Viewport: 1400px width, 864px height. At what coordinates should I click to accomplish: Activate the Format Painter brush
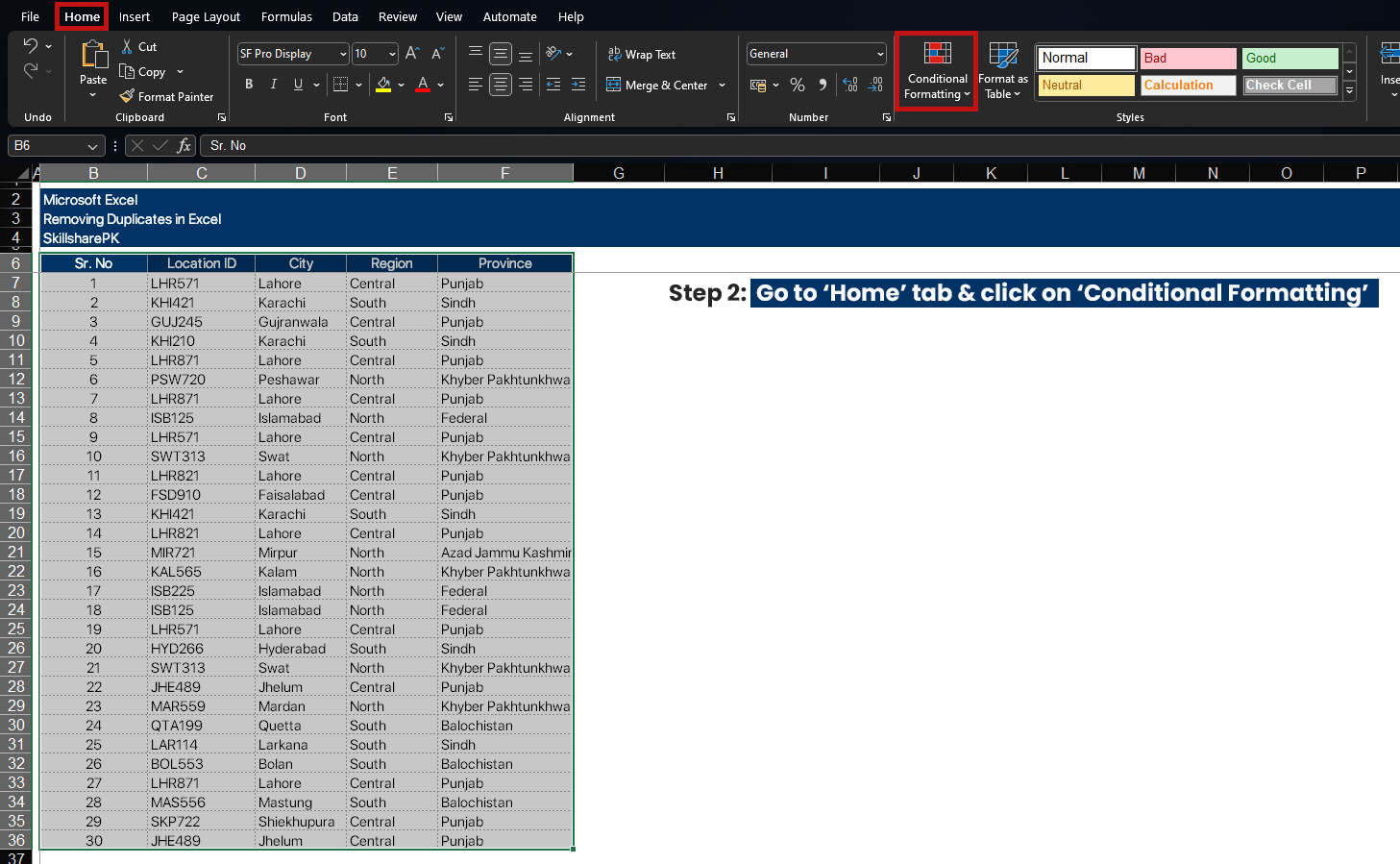click(x=127, y=96)
